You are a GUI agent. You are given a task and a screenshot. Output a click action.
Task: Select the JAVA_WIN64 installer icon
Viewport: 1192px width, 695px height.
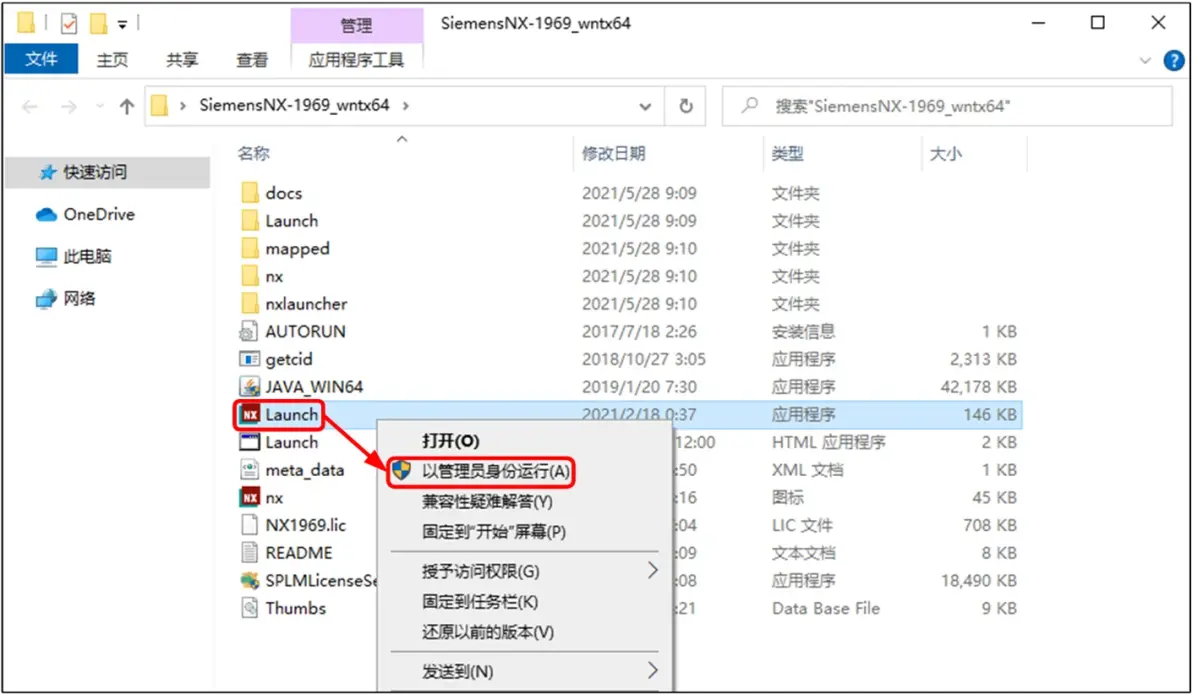click(x=249, y=386)
